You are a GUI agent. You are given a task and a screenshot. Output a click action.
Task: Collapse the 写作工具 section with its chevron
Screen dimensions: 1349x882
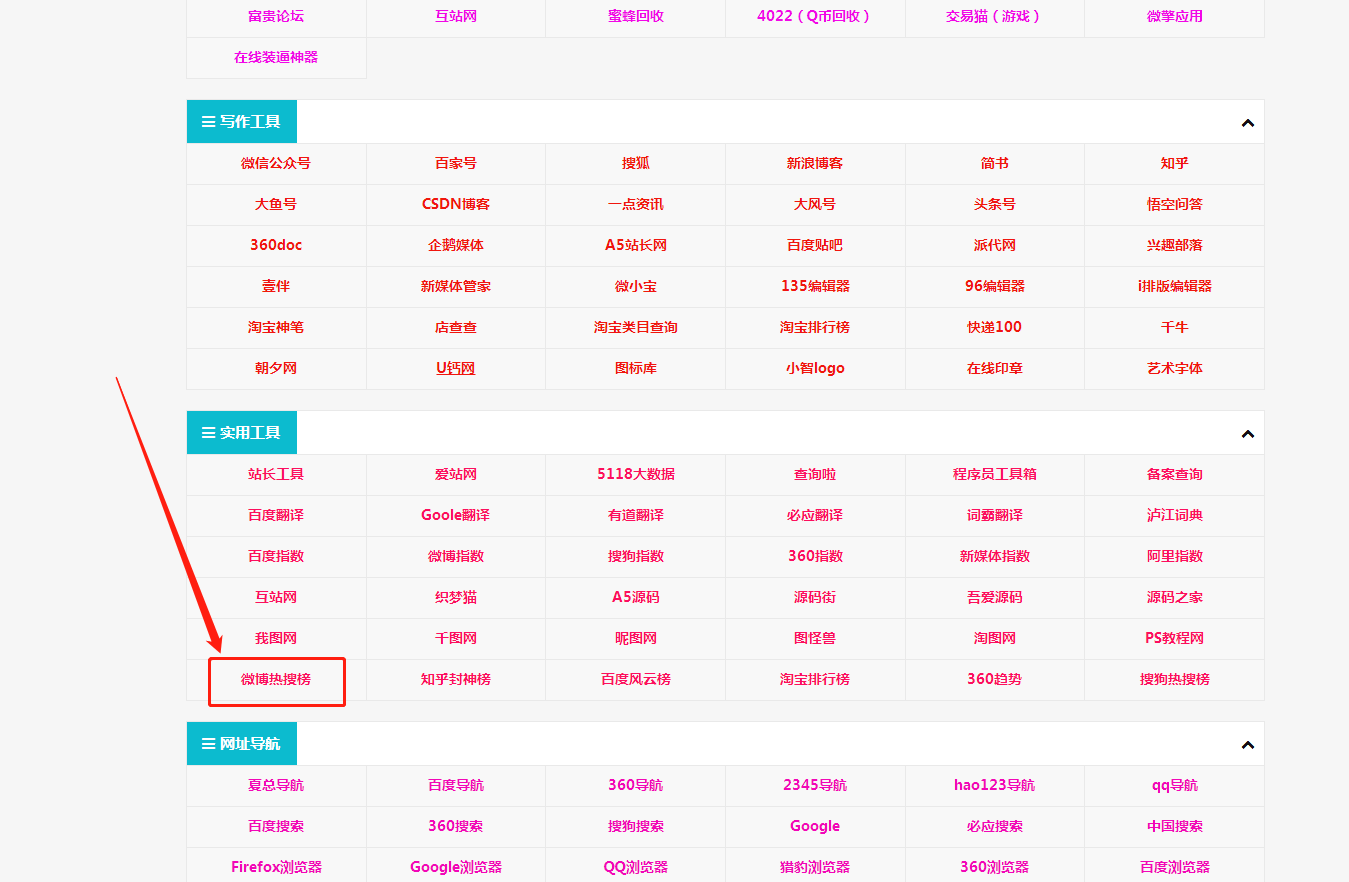(1247, 123)
